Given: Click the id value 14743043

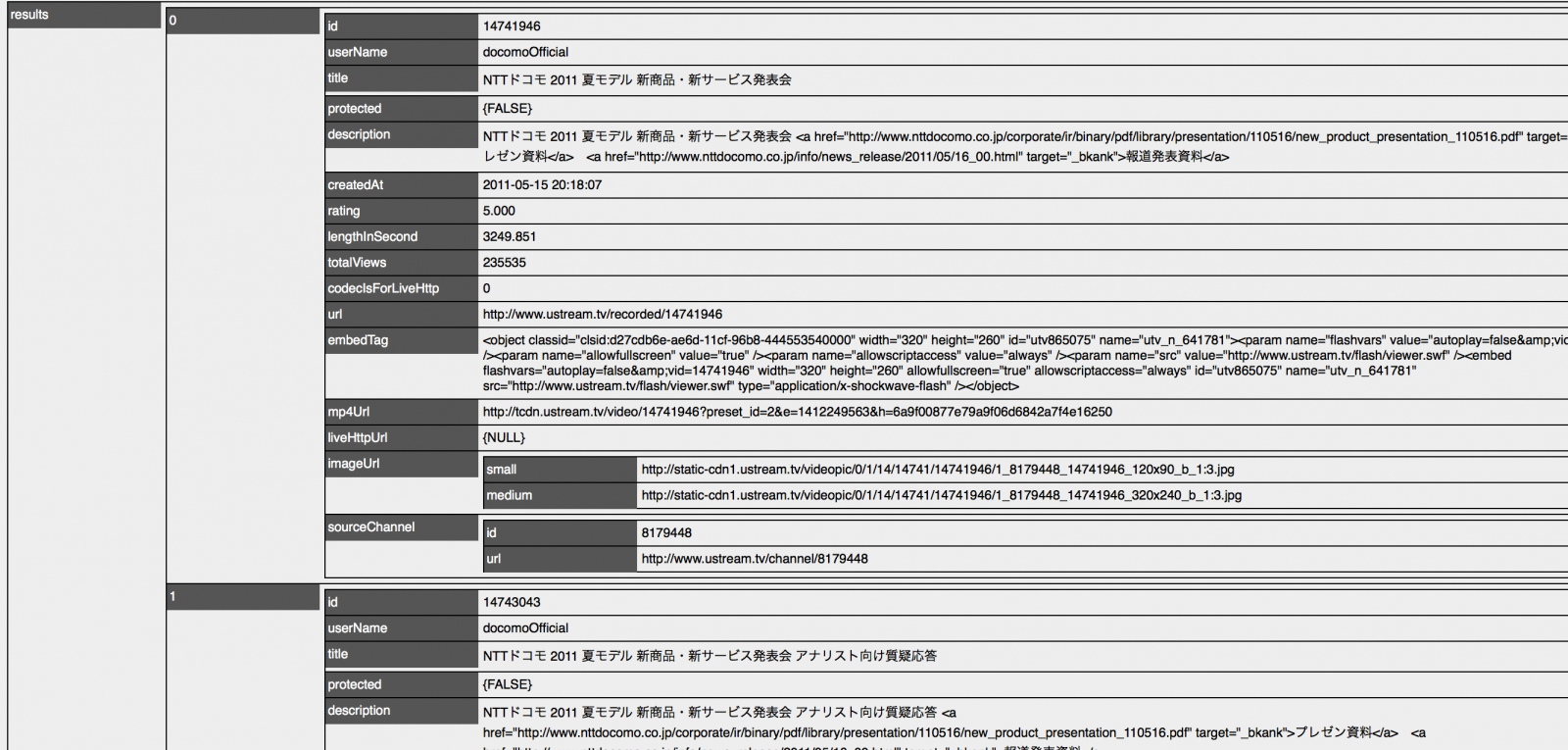Looking at the screenshot, I should click(x=512, y=602).
